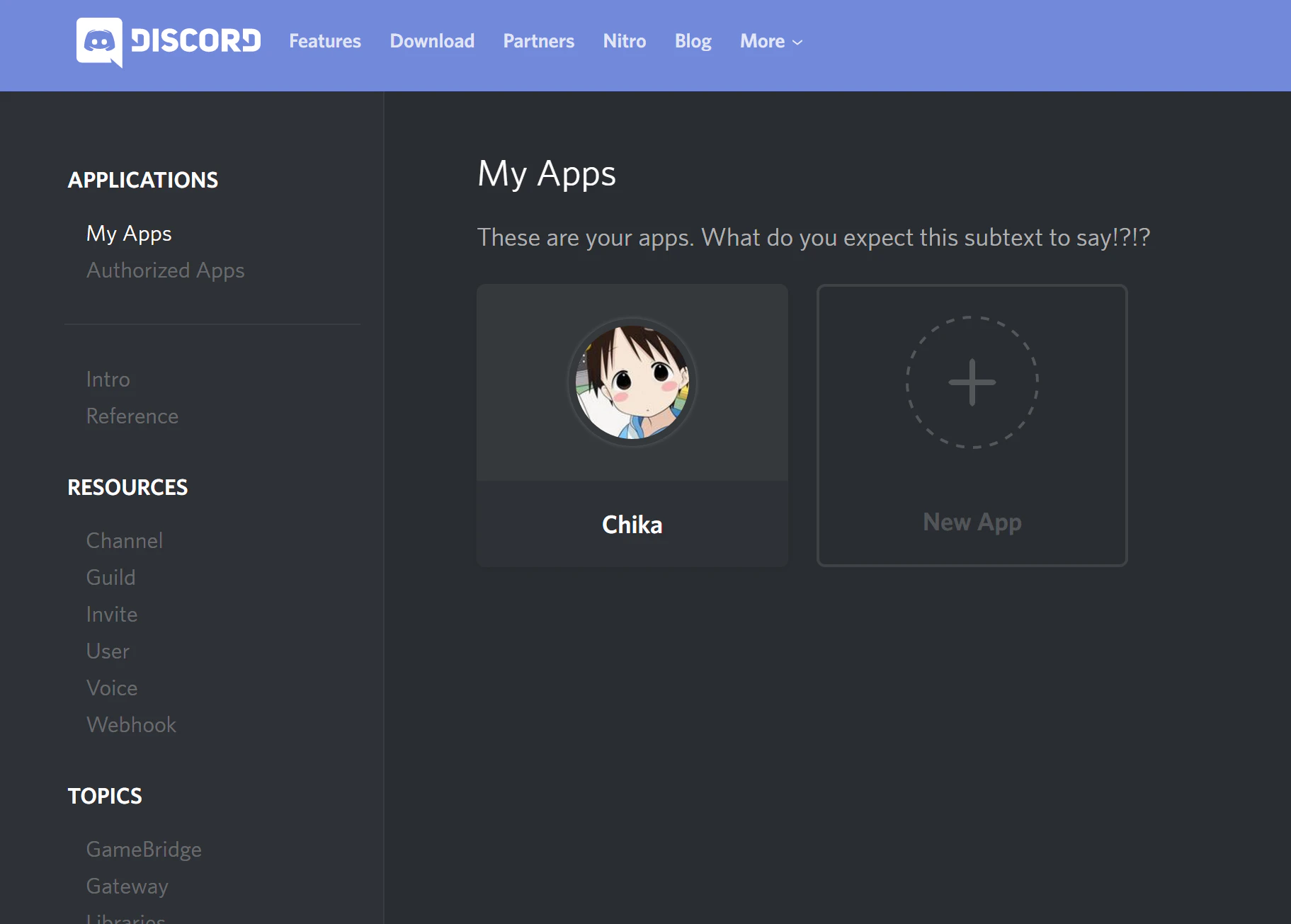The width and height of the screenshot is (1291, 924).
Task: Click the 'These are your apps' subtext
Action: coord(814,238)
